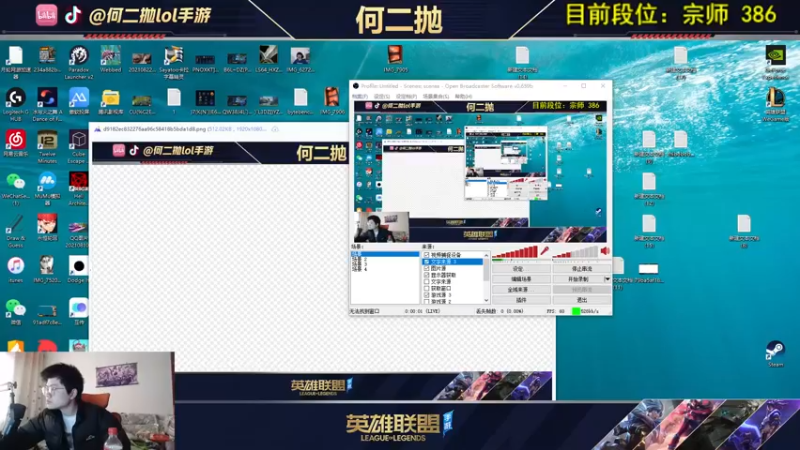The image size is (800, 450).
Task: Open the A Dance of Fire game icon
Action: [47, 99]
